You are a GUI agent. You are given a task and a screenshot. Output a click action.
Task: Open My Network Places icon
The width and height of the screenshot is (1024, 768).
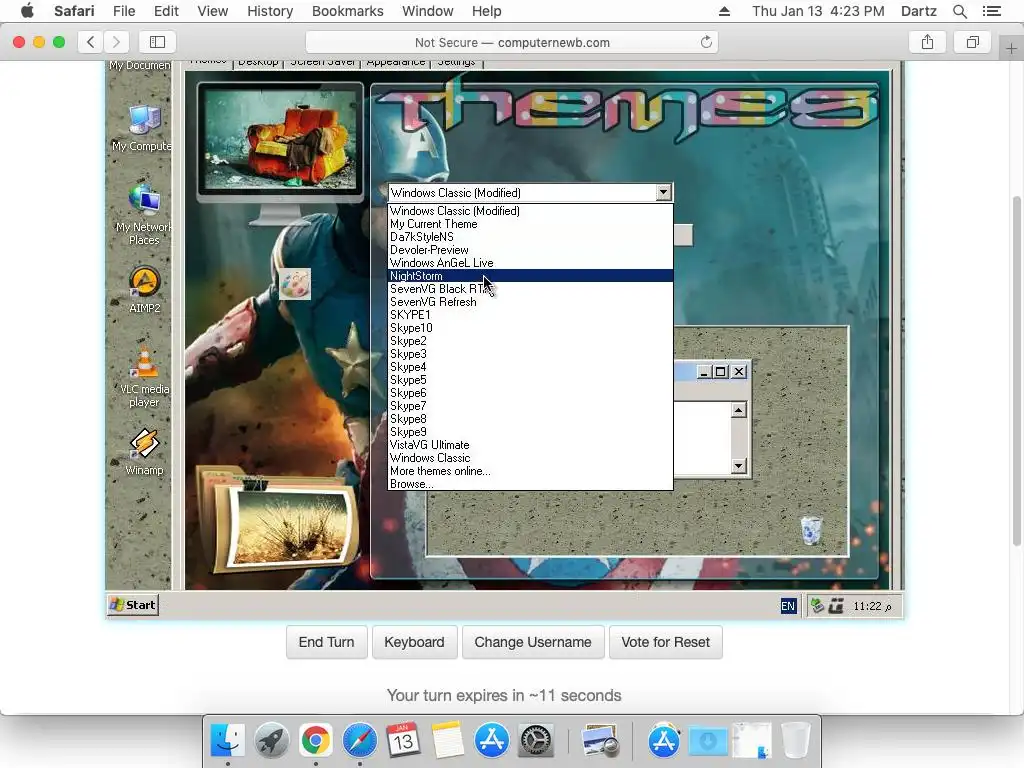point(144,214)
